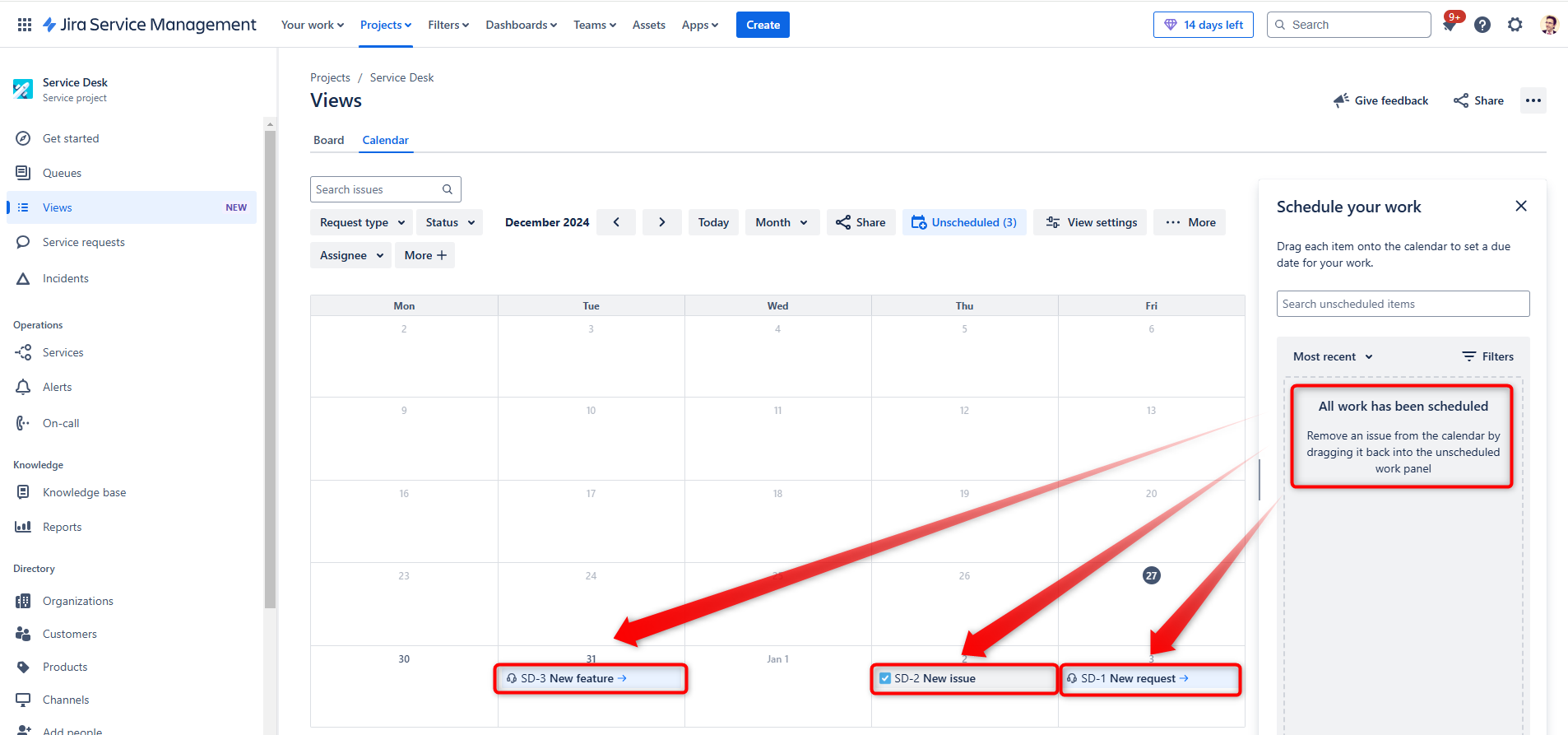Click the Service Desk breadcrumb link
The width and height of the screenshot is (1568, 735).
401,77
